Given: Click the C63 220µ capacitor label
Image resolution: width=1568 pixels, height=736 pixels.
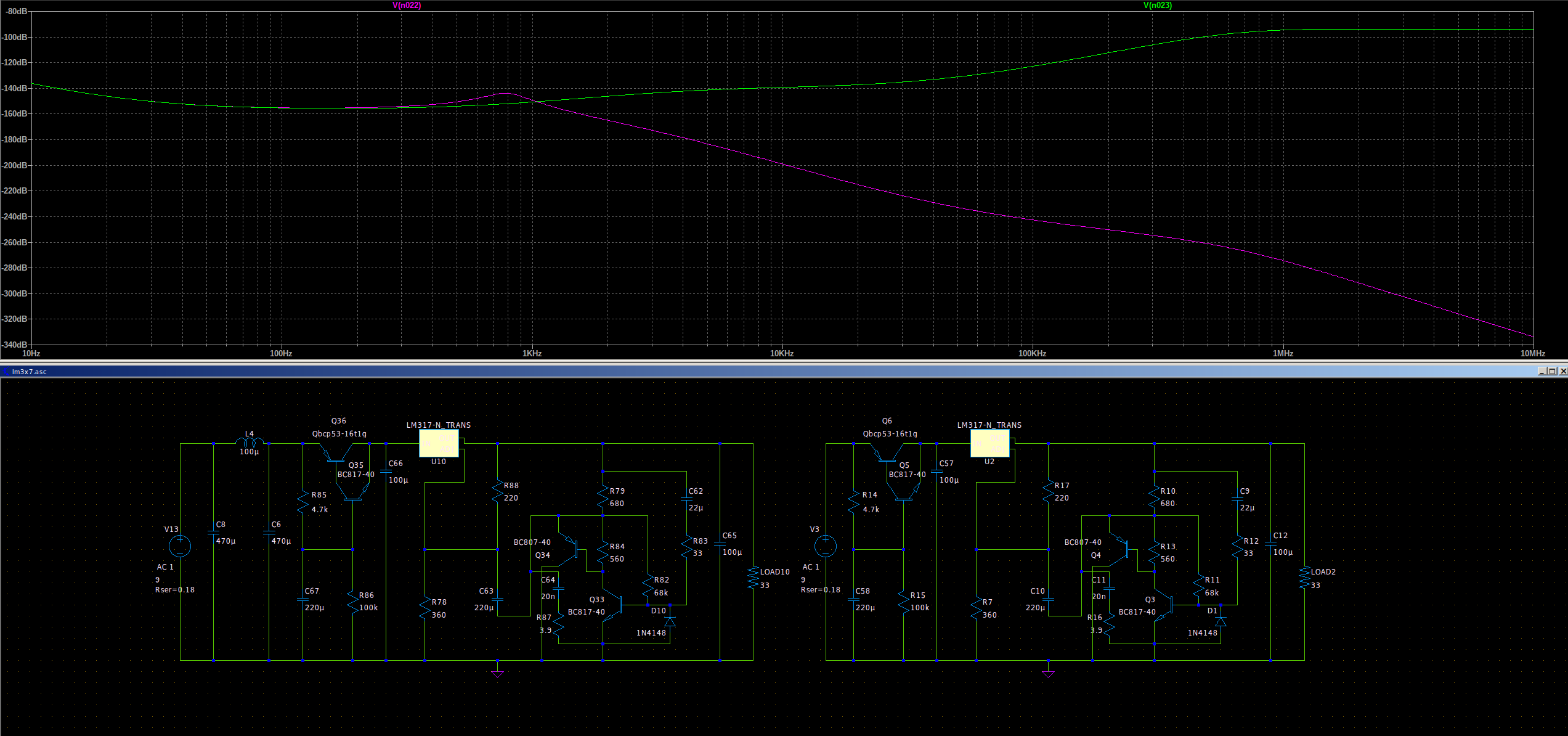Looking at the screenshot, I should click(x=485, y=599).
